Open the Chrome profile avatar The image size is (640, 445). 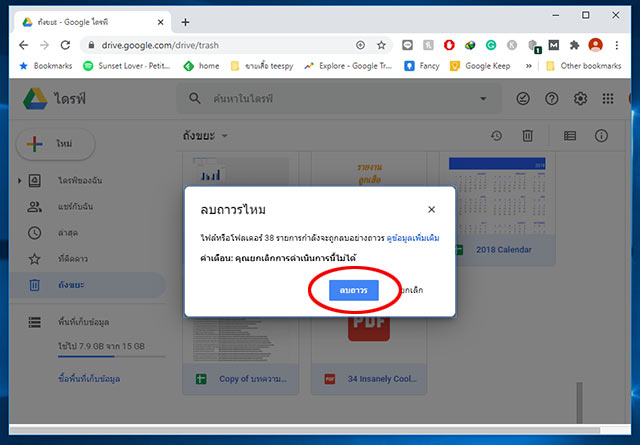tap(596, 45)
